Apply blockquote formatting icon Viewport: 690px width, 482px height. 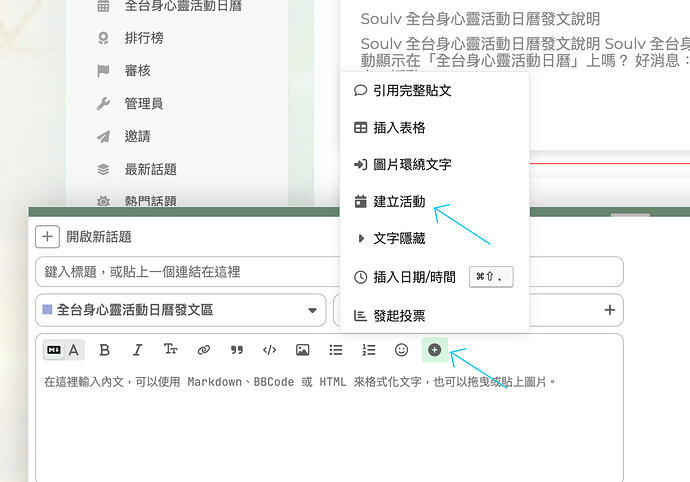pos(237,350)
